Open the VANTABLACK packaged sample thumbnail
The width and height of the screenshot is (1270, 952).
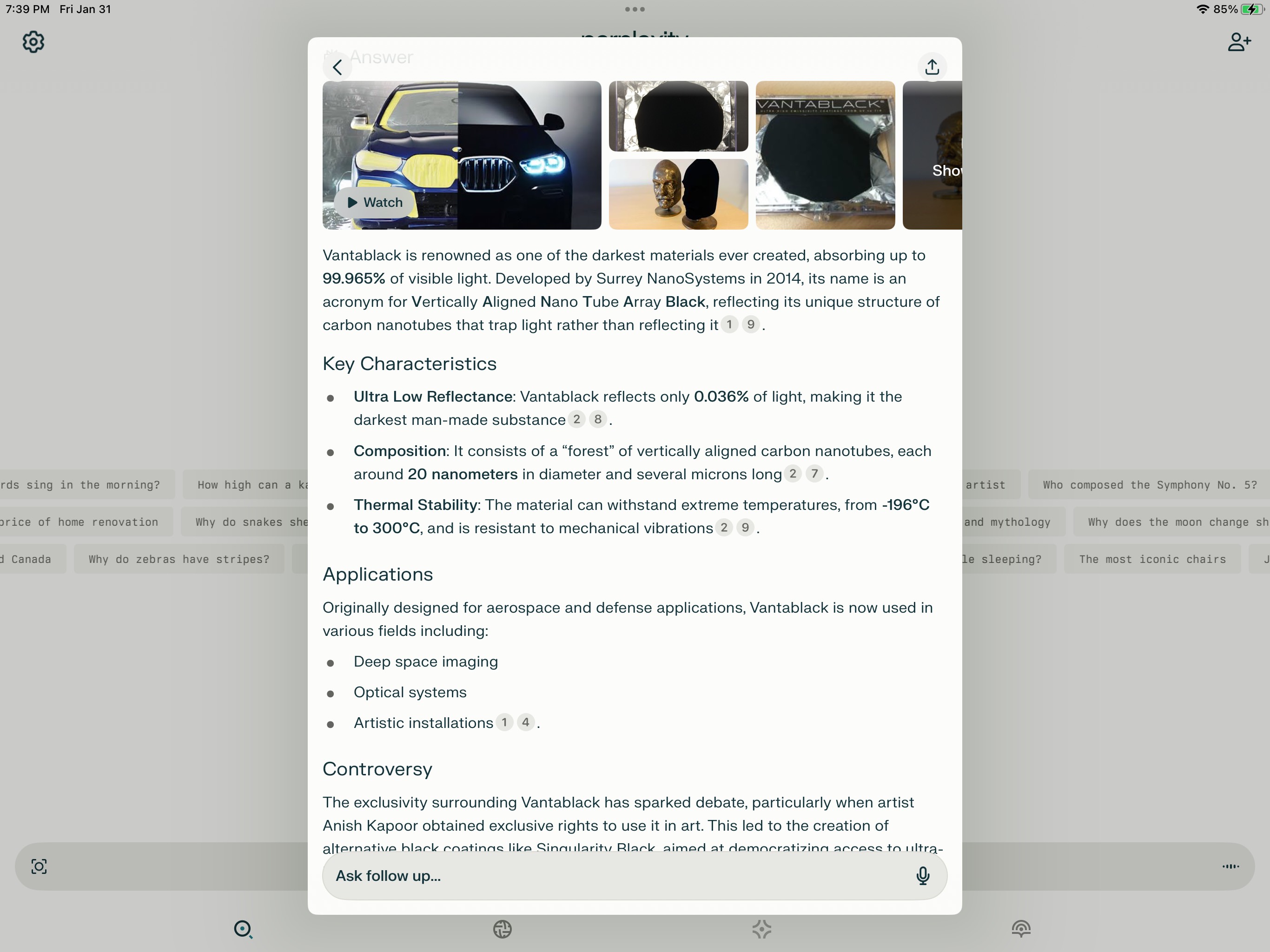[825, 155]
